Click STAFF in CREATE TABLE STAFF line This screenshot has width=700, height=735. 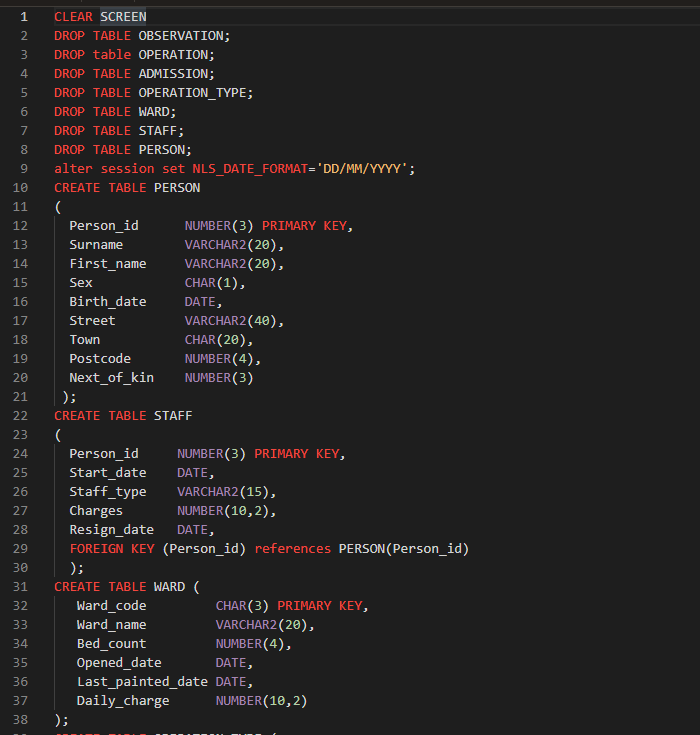coord(173,416)
